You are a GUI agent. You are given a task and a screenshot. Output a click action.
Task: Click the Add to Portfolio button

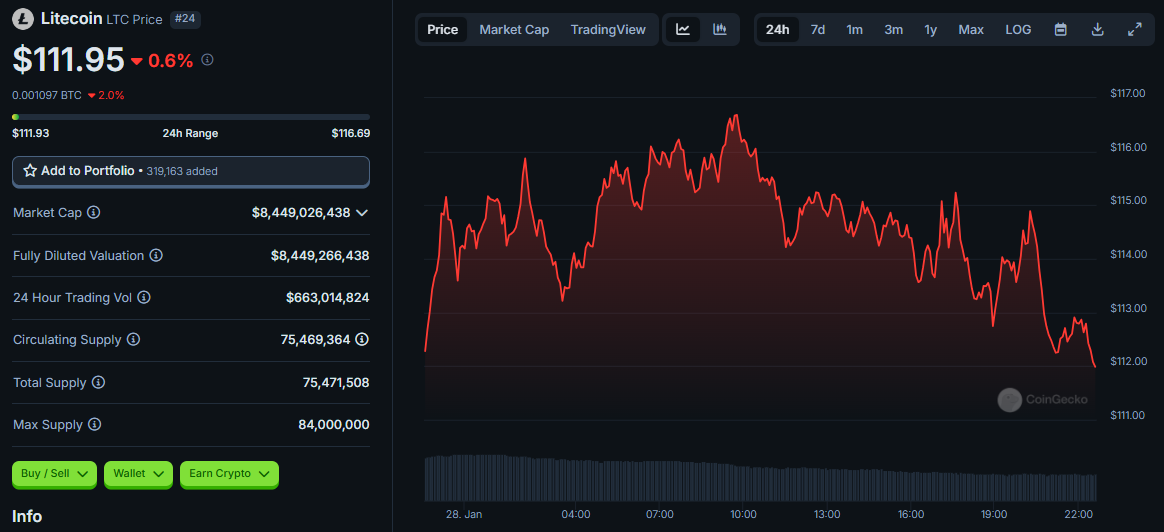(x=191, y=171)
